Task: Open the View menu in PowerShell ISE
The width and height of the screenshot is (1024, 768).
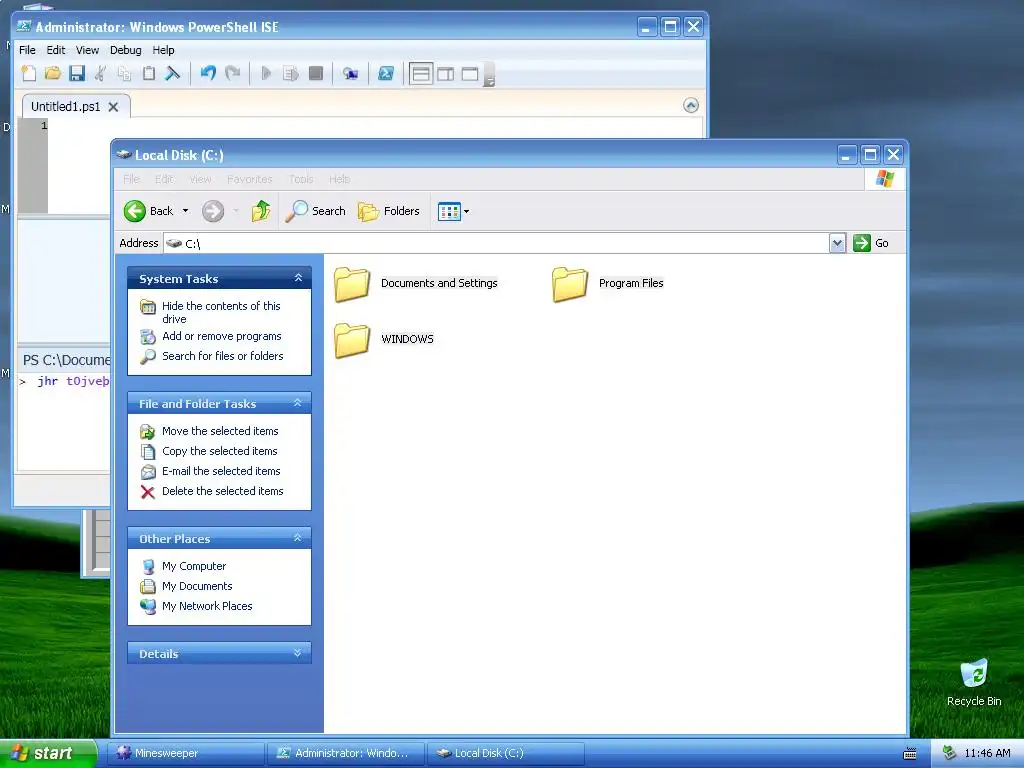Action: 88,50
